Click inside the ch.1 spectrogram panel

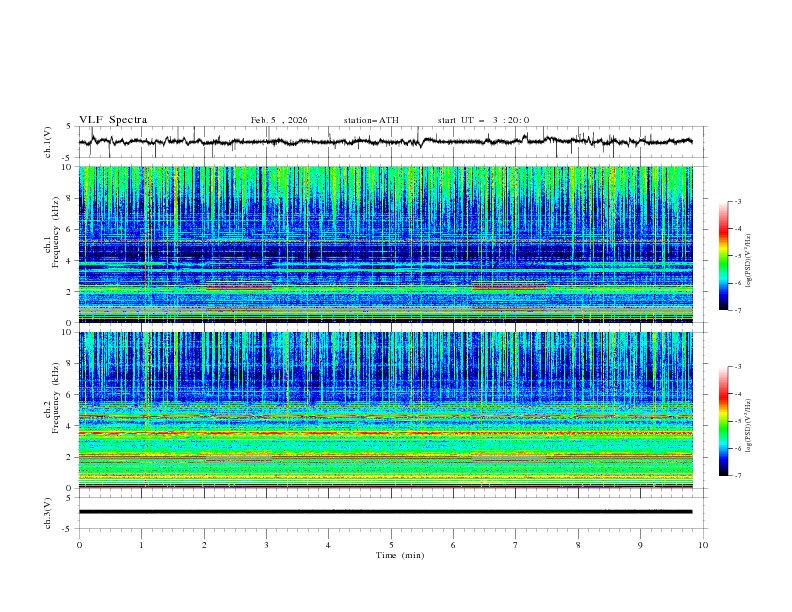386,244
